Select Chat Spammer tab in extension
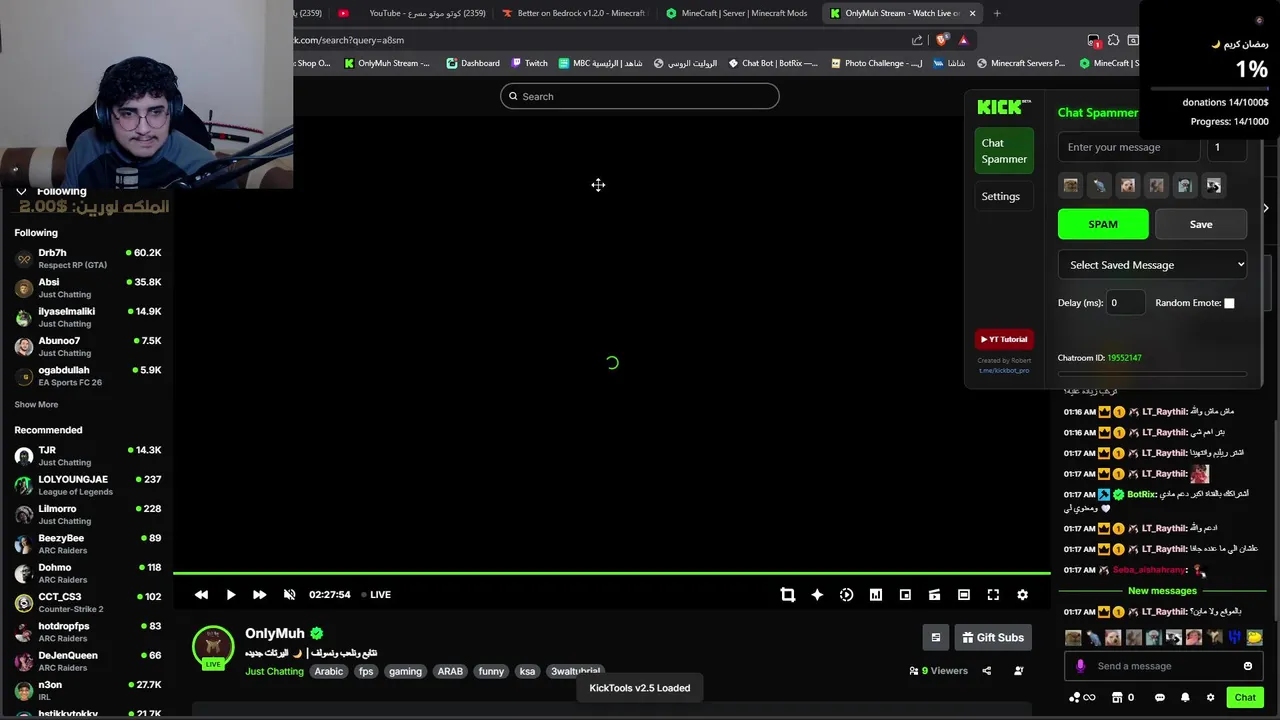The width and height of the screenshot is (1280, 720). pyautogui.click(x=1004, y=151)
